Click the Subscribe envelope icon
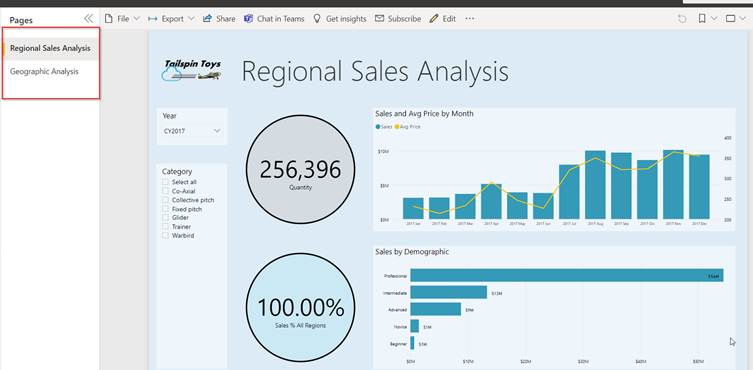This screenshot has height=370, width=753. tap(379, 19)
